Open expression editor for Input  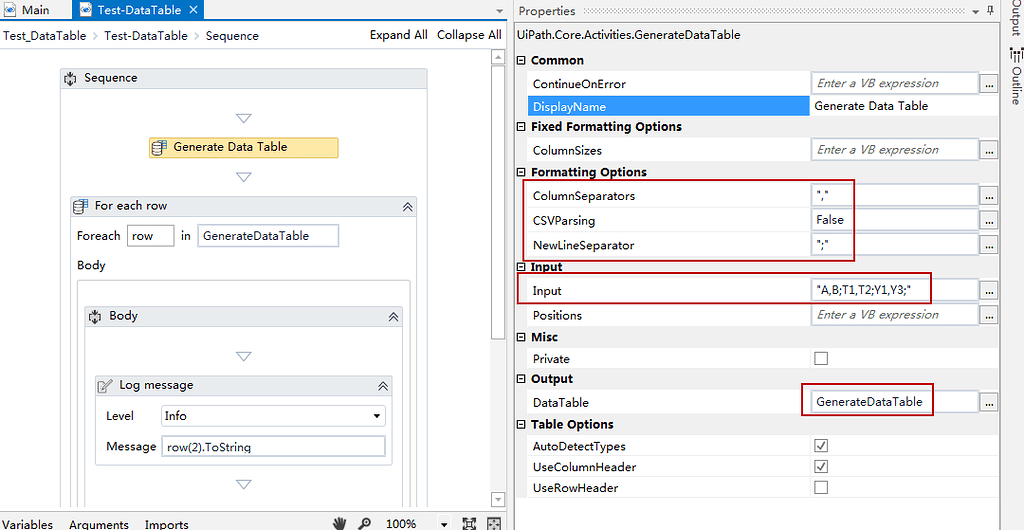(989, 290)
